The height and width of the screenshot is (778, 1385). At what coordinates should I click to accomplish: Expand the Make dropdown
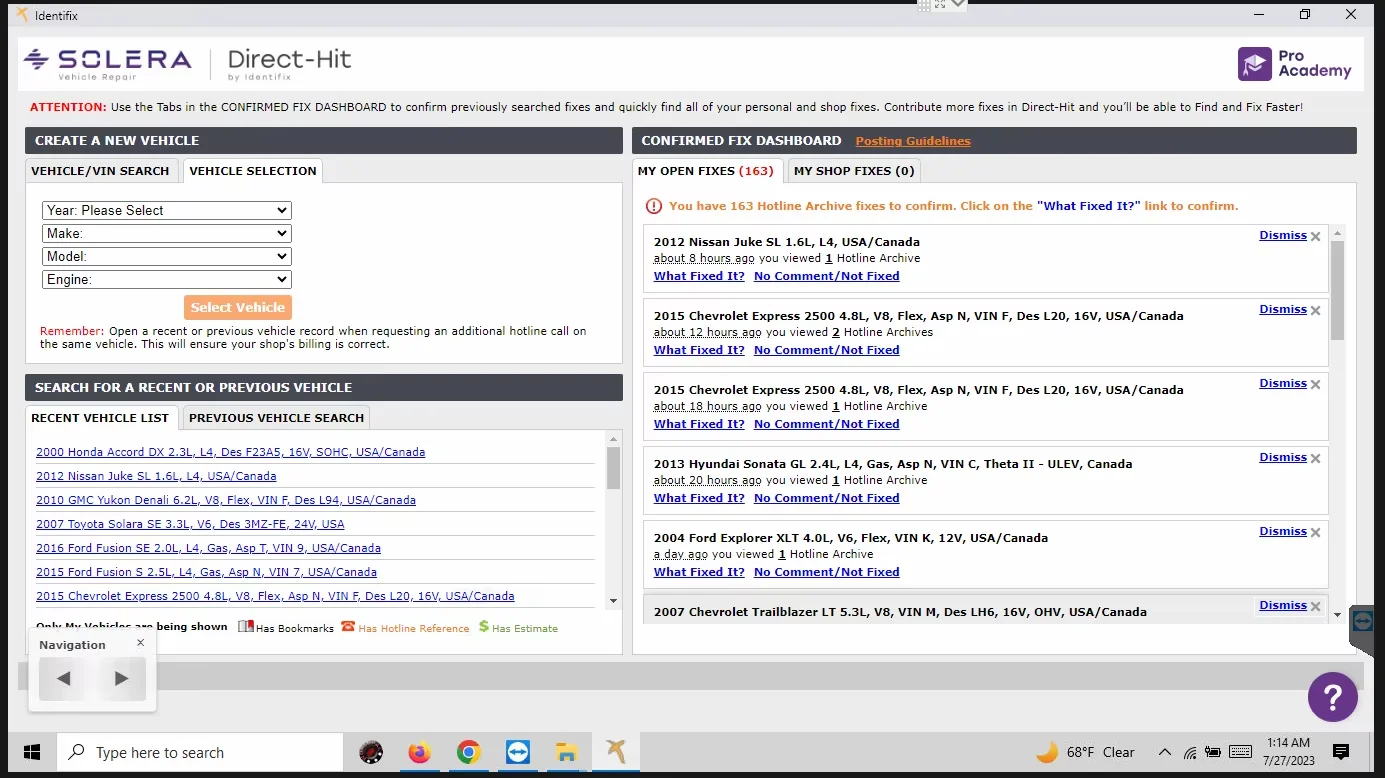coord(167,233)
